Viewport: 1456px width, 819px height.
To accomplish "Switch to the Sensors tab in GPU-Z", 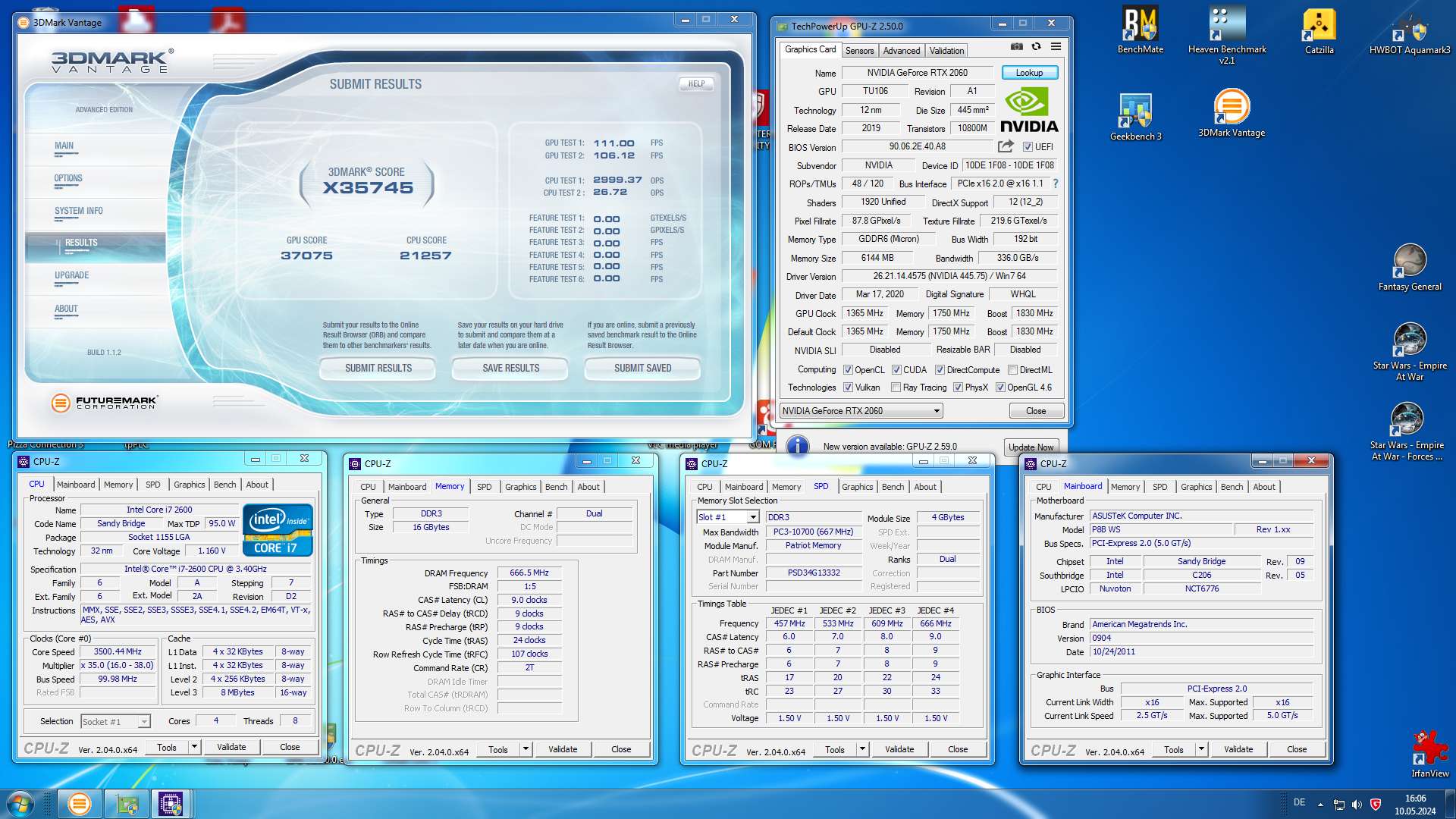I will point(859,51).
